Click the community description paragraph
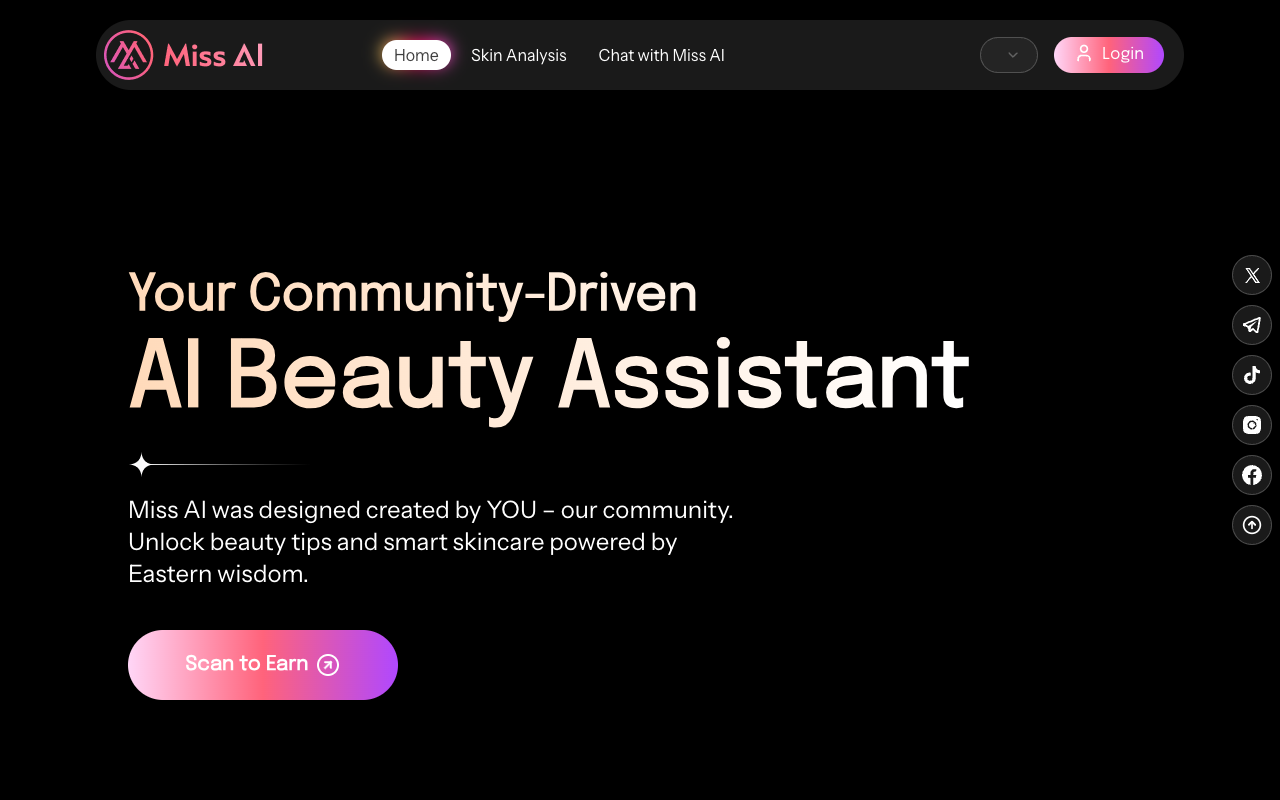This screenshot has height=800, width=1280. [x=430, y=541]
